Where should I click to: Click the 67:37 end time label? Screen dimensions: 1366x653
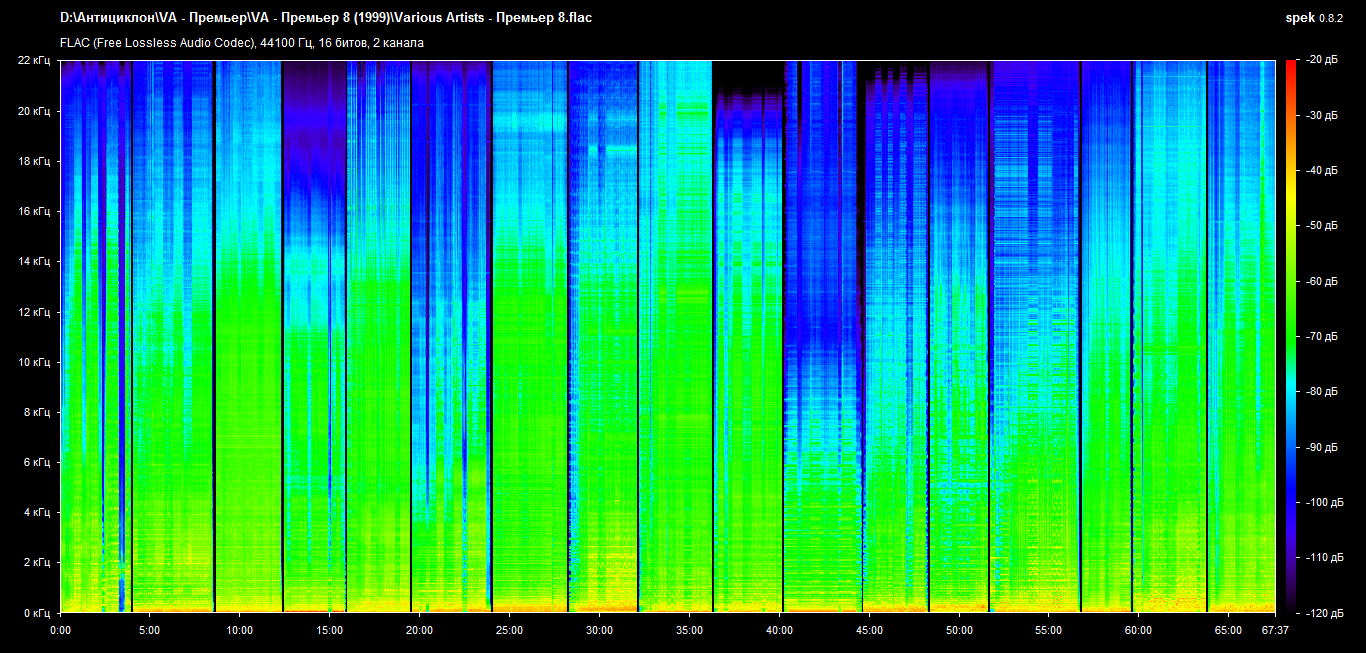point(1274,630)
